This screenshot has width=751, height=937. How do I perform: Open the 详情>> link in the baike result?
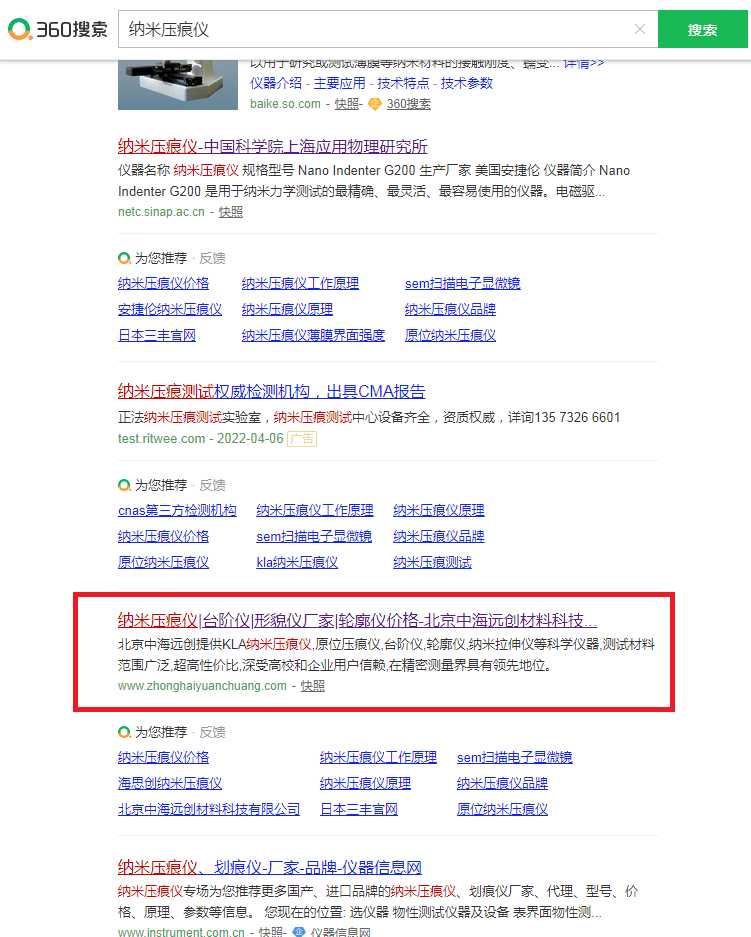coord(584,63)
